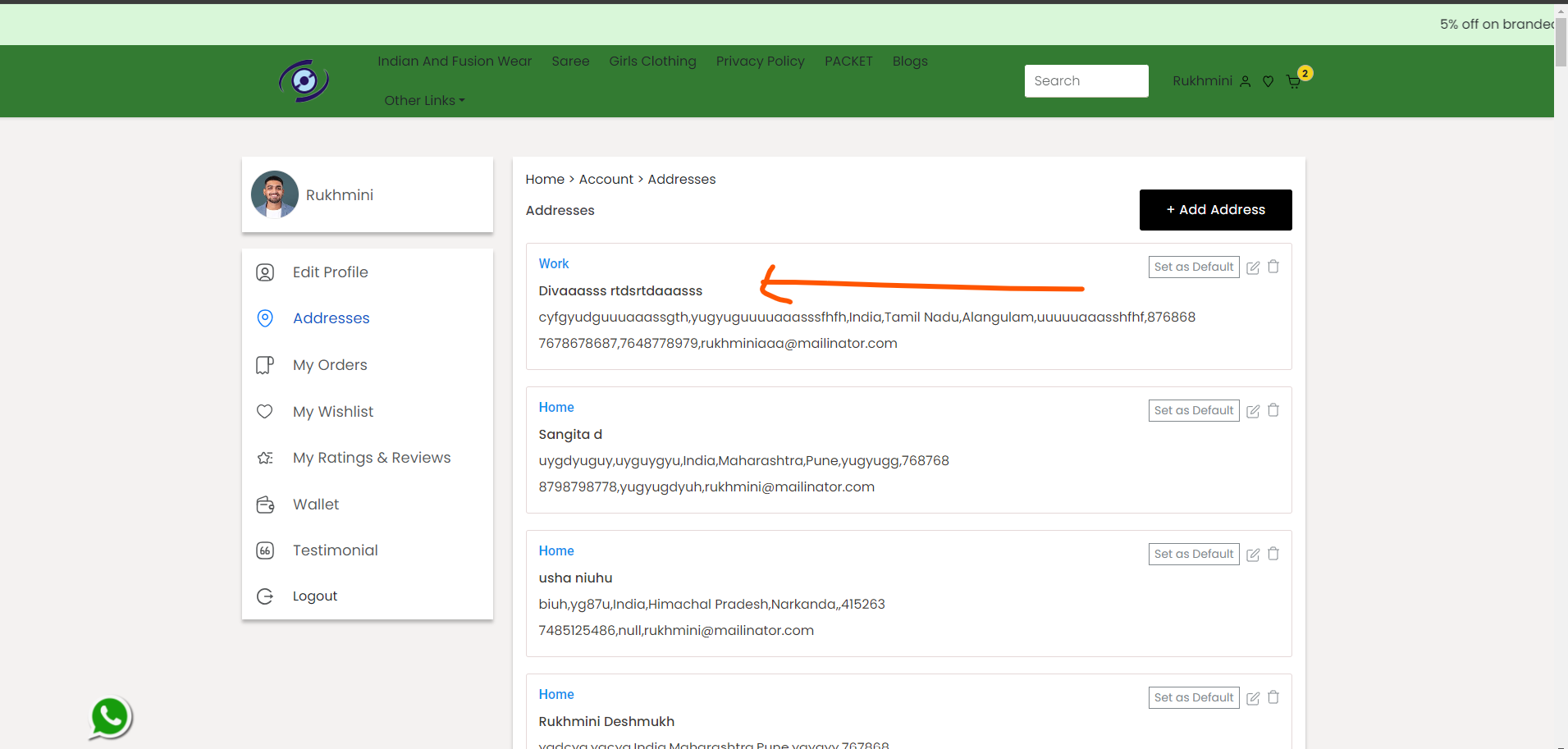Click the Edit Profile sidebar icon
The width and height of the screenshot is (1568, 749).
tap(265, 272)
